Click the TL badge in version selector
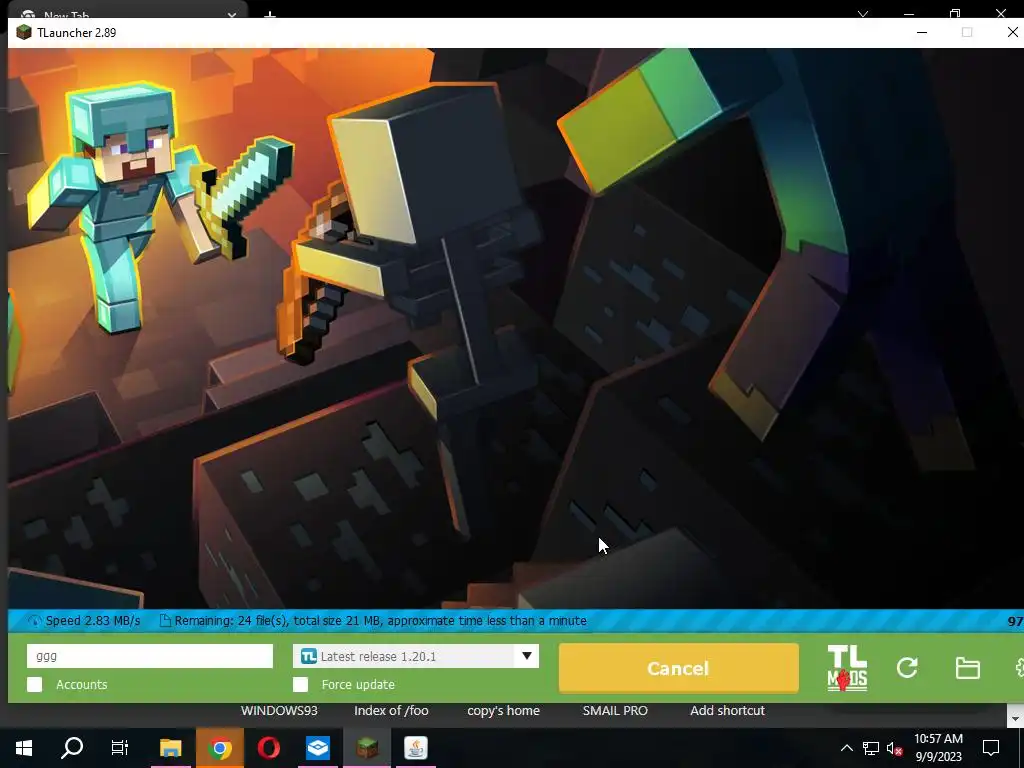The height and width of the screenshot is (768, 1024). tap(309, 656)
